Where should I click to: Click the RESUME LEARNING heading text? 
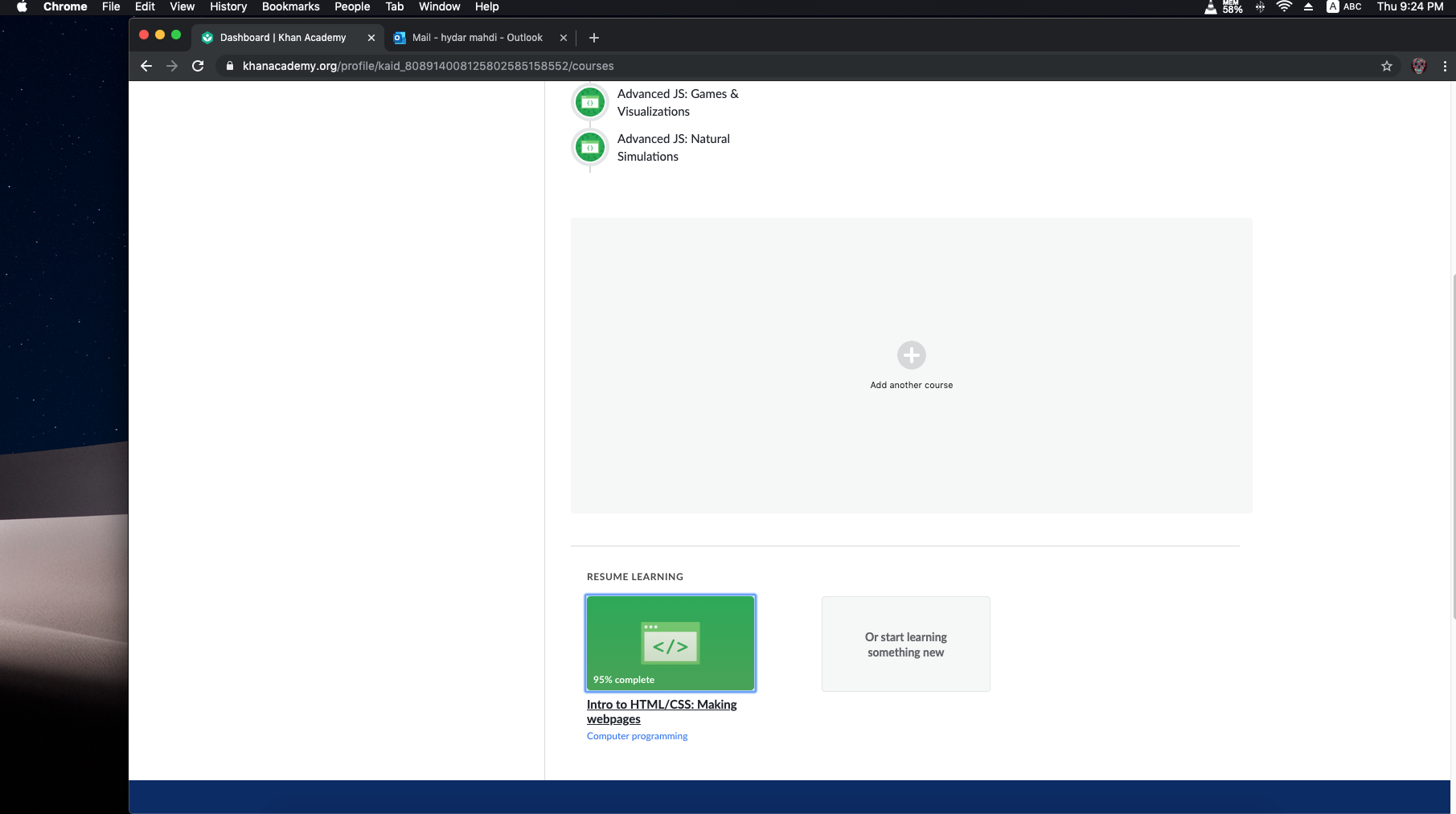(635, 577)
